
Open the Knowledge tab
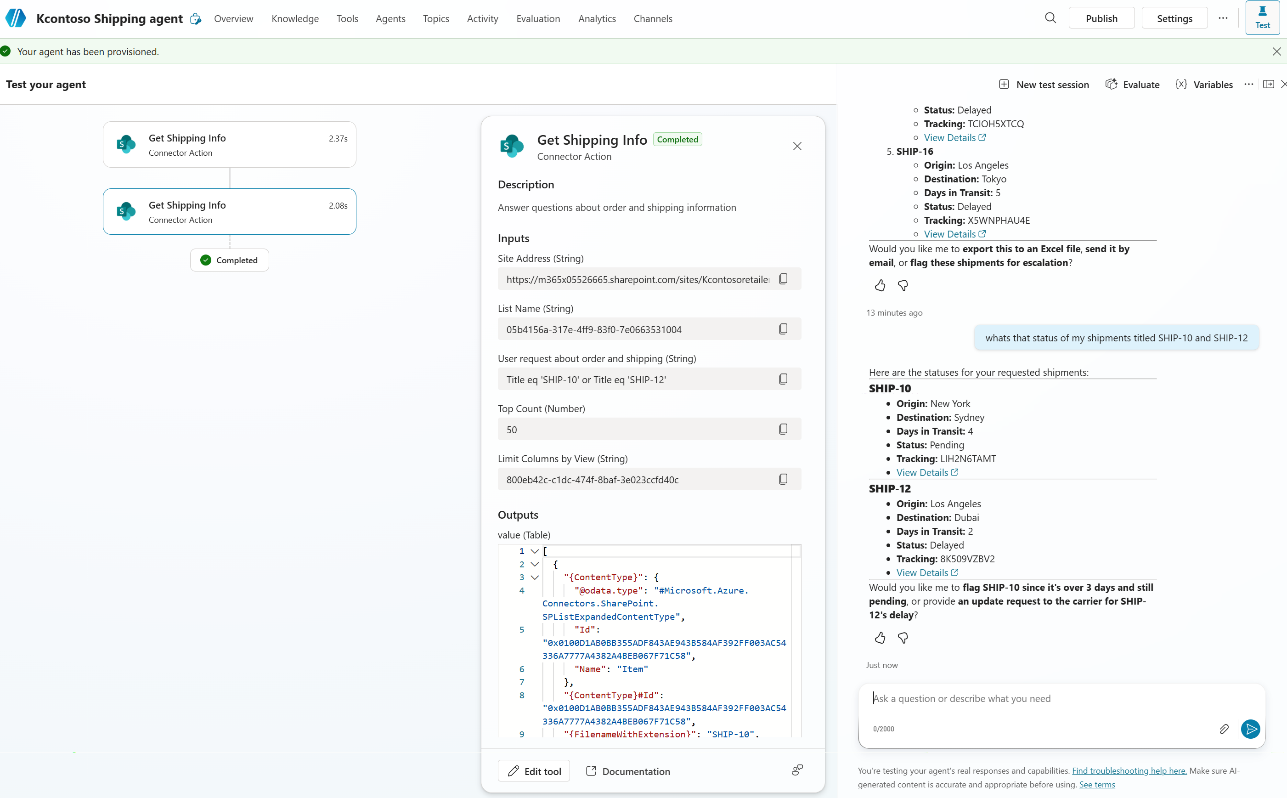[295, 19]
